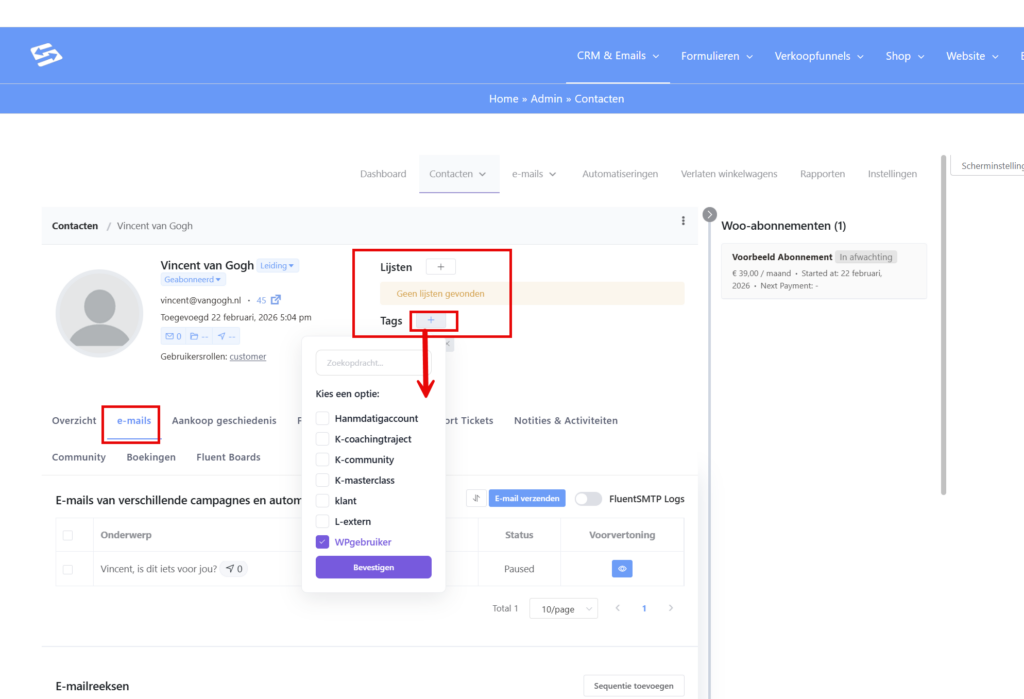Click the add-tag plus icon next to Tags

[x=431, y=320]
